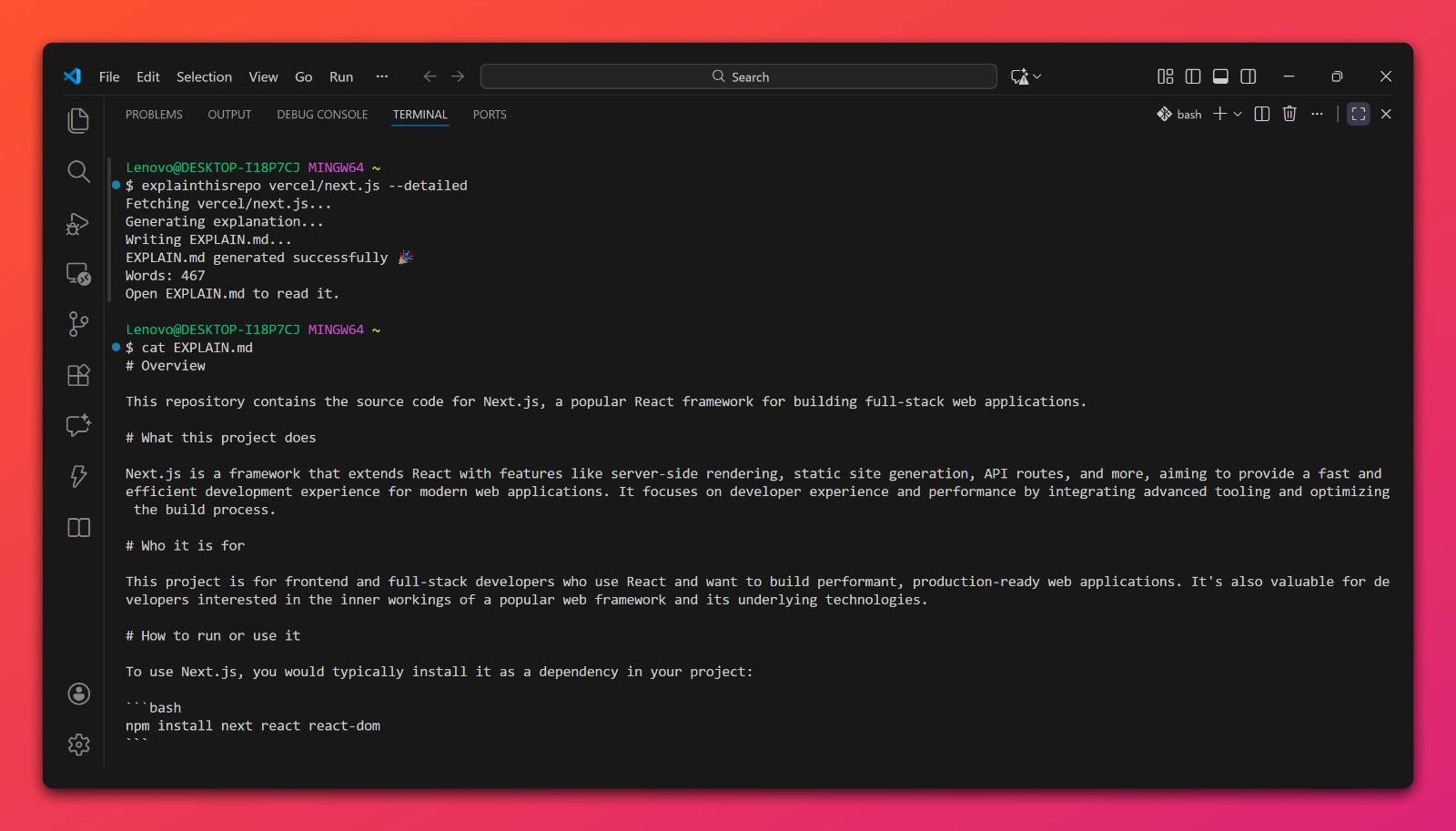Open the terminal profile dropdown chevron
The image size is (1456, 831).
pyautogui.click(x=1236, y=114)
